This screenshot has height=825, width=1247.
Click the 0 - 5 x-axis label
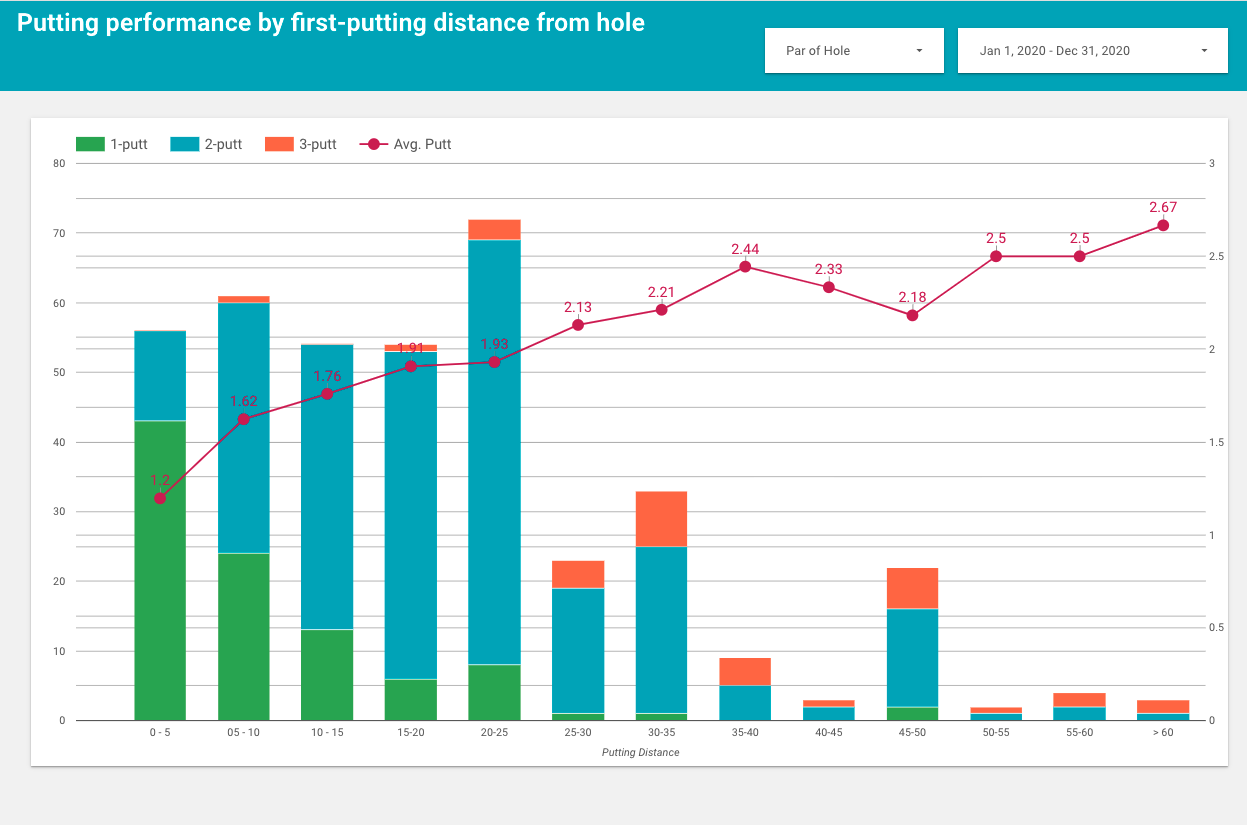coord(160,733)
